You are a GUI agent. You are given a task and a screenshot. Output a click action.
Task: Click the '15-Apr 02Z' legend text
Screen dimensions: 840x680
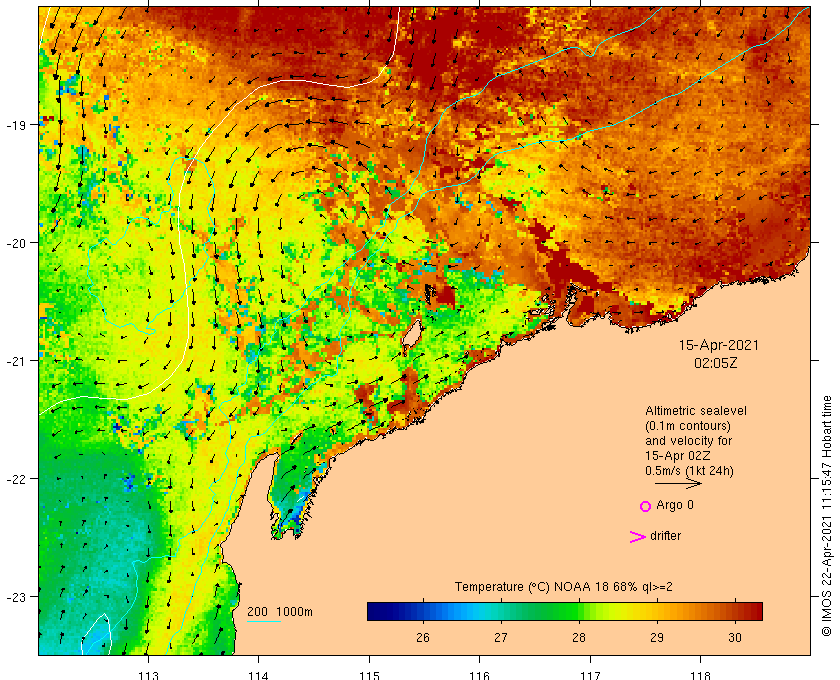(678, 456)
